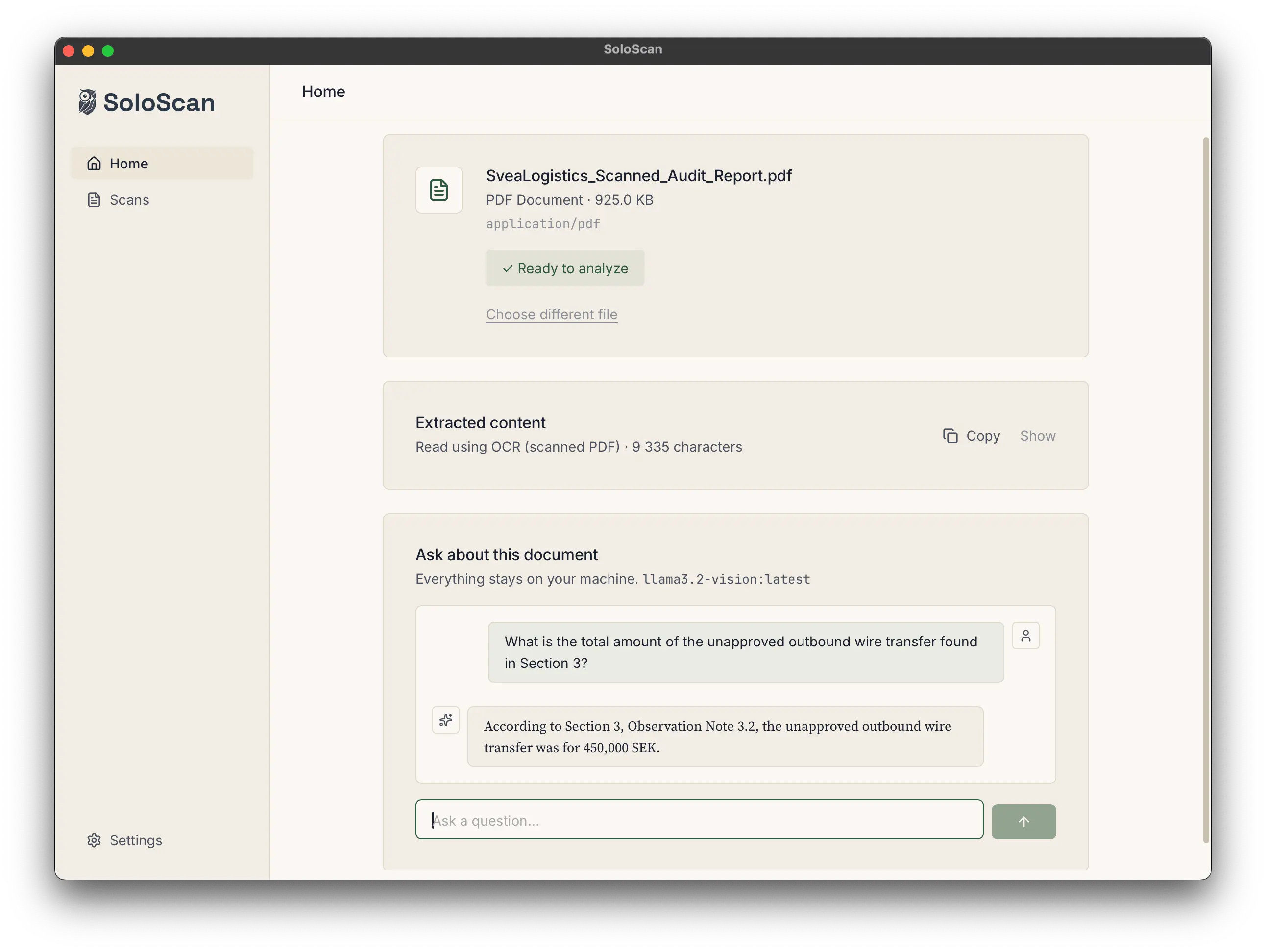Click the Home house icon in sidebar
1266x952 pixels.
(94, 164)
